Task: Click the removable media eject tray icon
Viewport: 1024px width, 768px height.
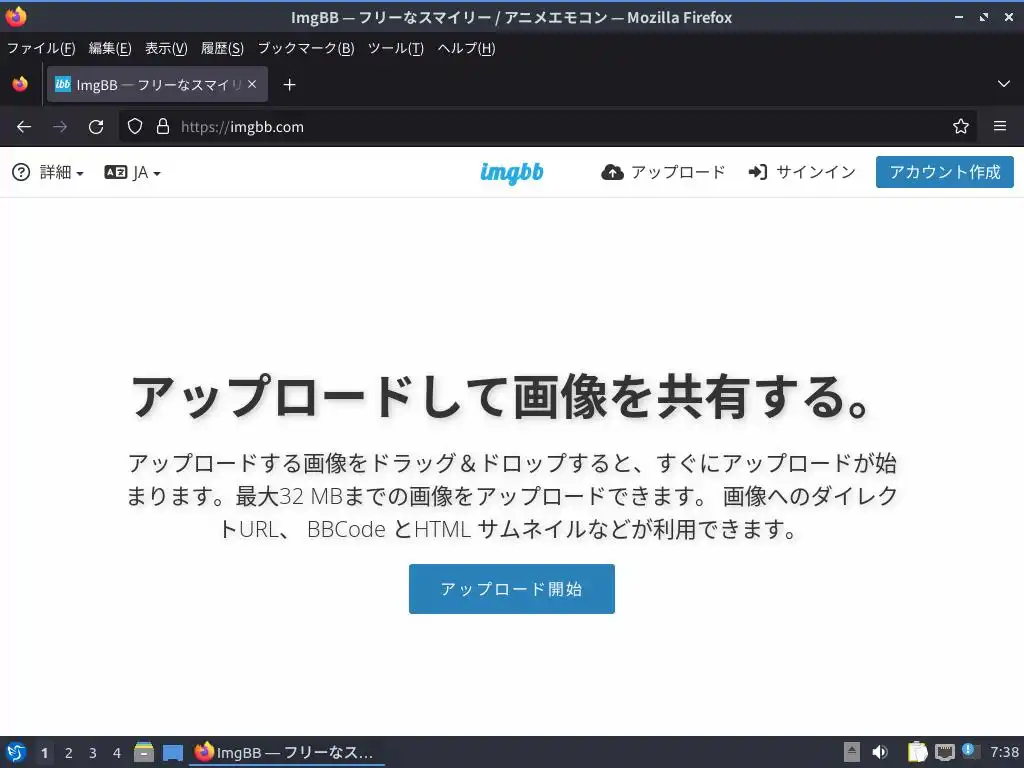Action: 851,752
